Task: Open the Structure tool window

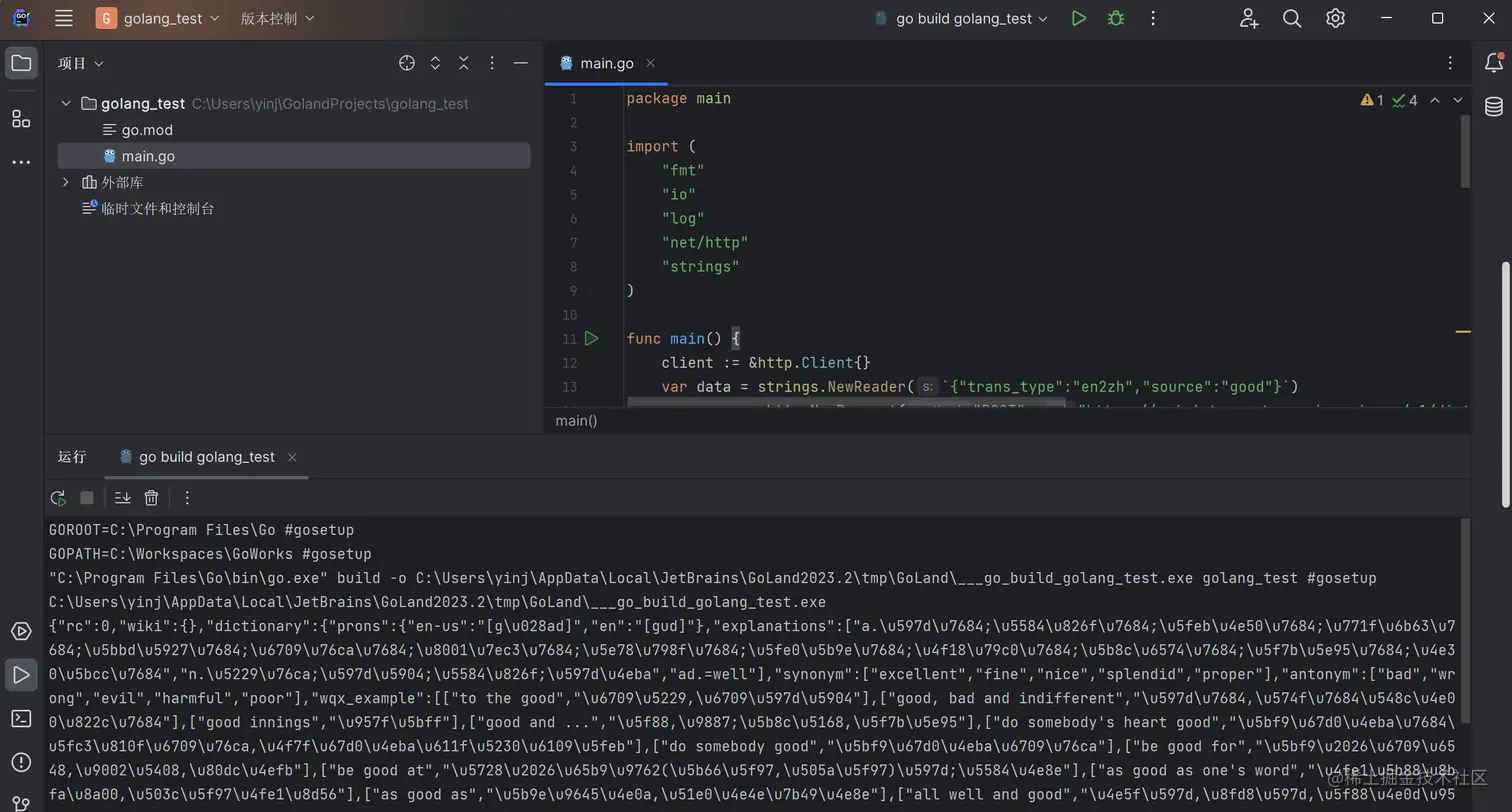Action: point(21,119)
